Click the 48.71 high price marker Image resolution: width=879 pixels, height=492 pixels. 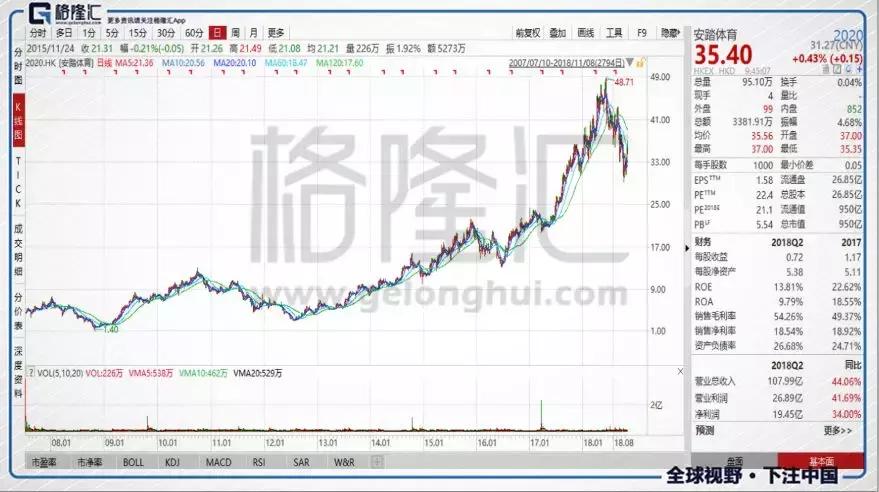point(624,82)
